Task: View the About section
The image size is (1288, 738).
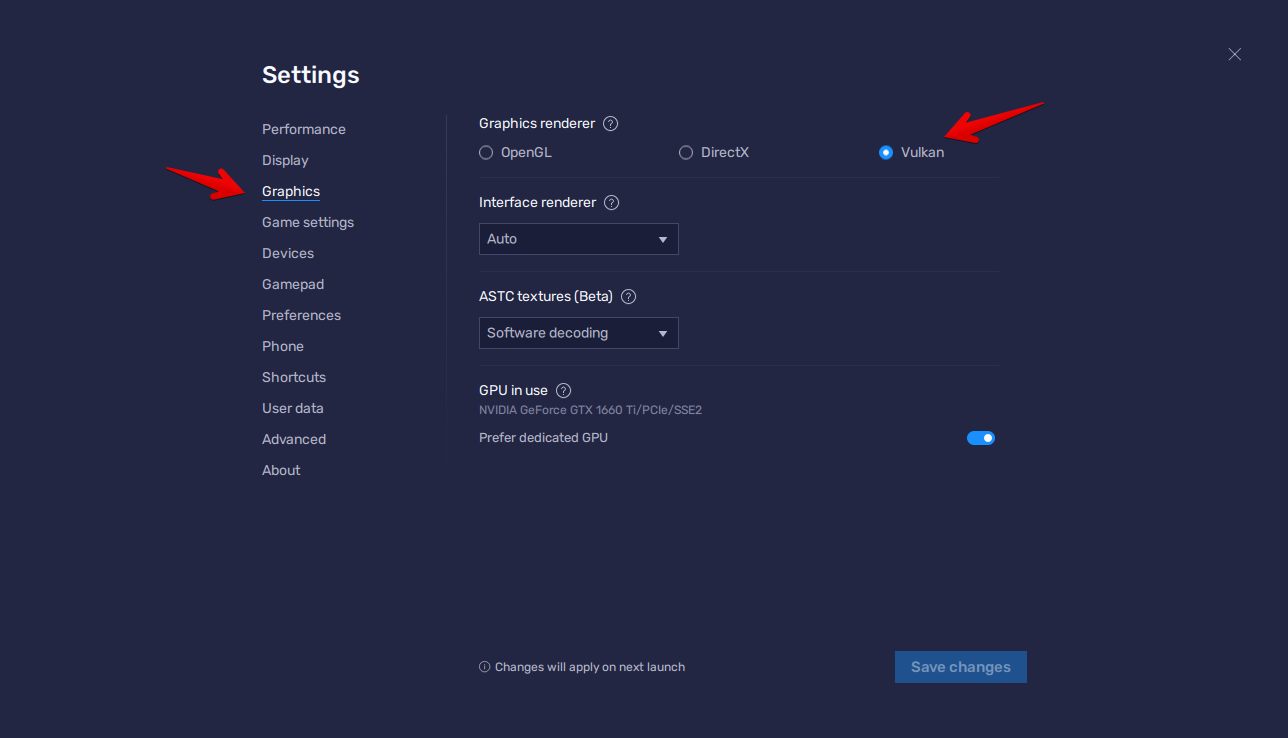Action: click(x=281, y=470)
